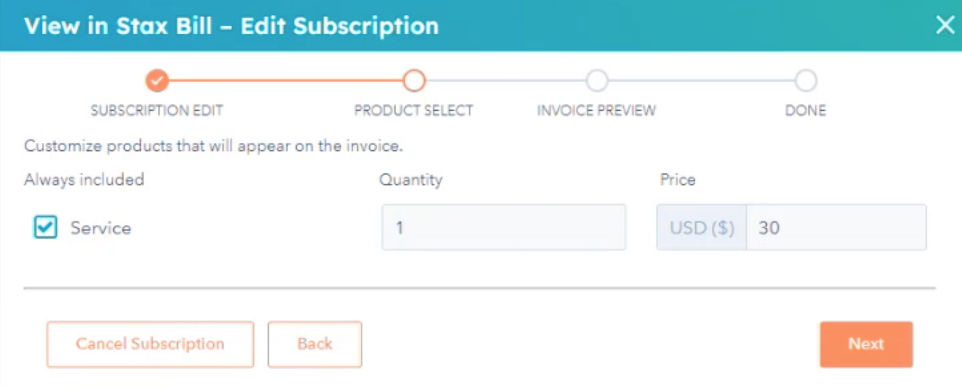The image size is (962, 388).
Task: Click the USD ($) currency prefix
Action: [x=702, y=227]
